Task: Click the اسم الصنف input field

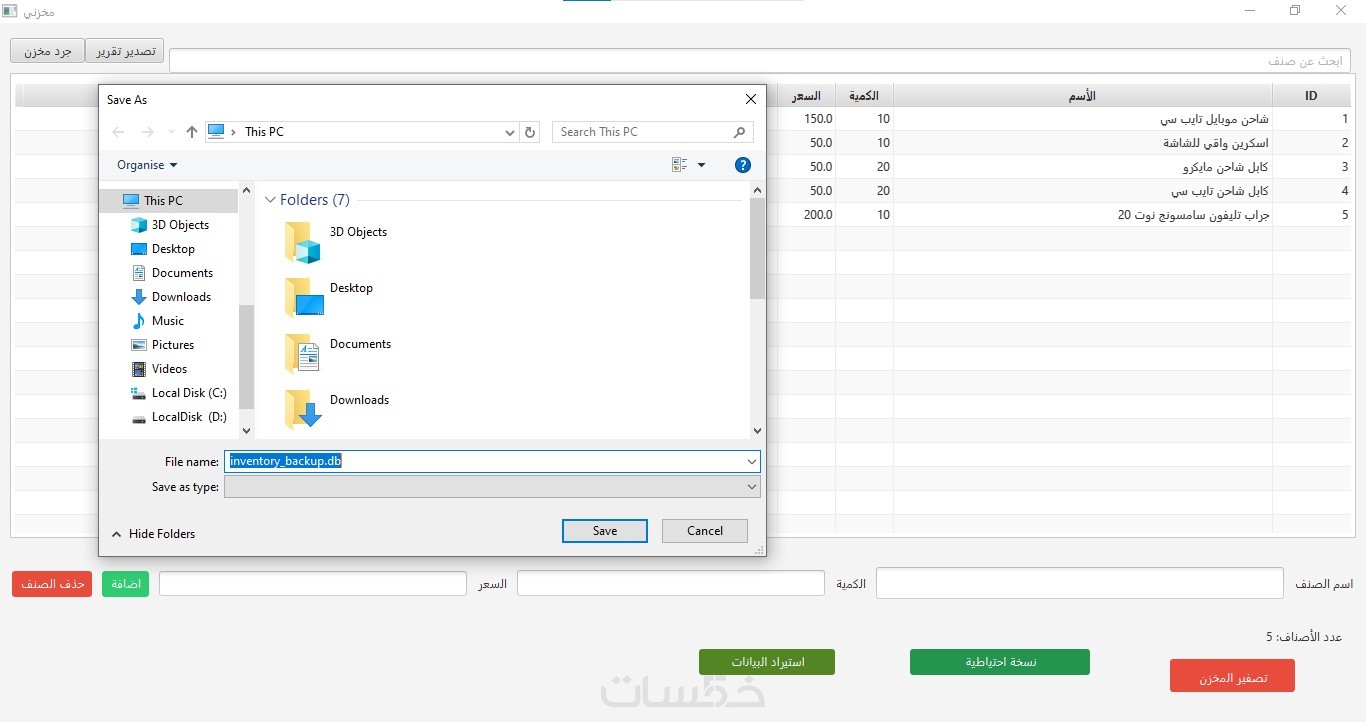Action: click(x=1079, y=584)
